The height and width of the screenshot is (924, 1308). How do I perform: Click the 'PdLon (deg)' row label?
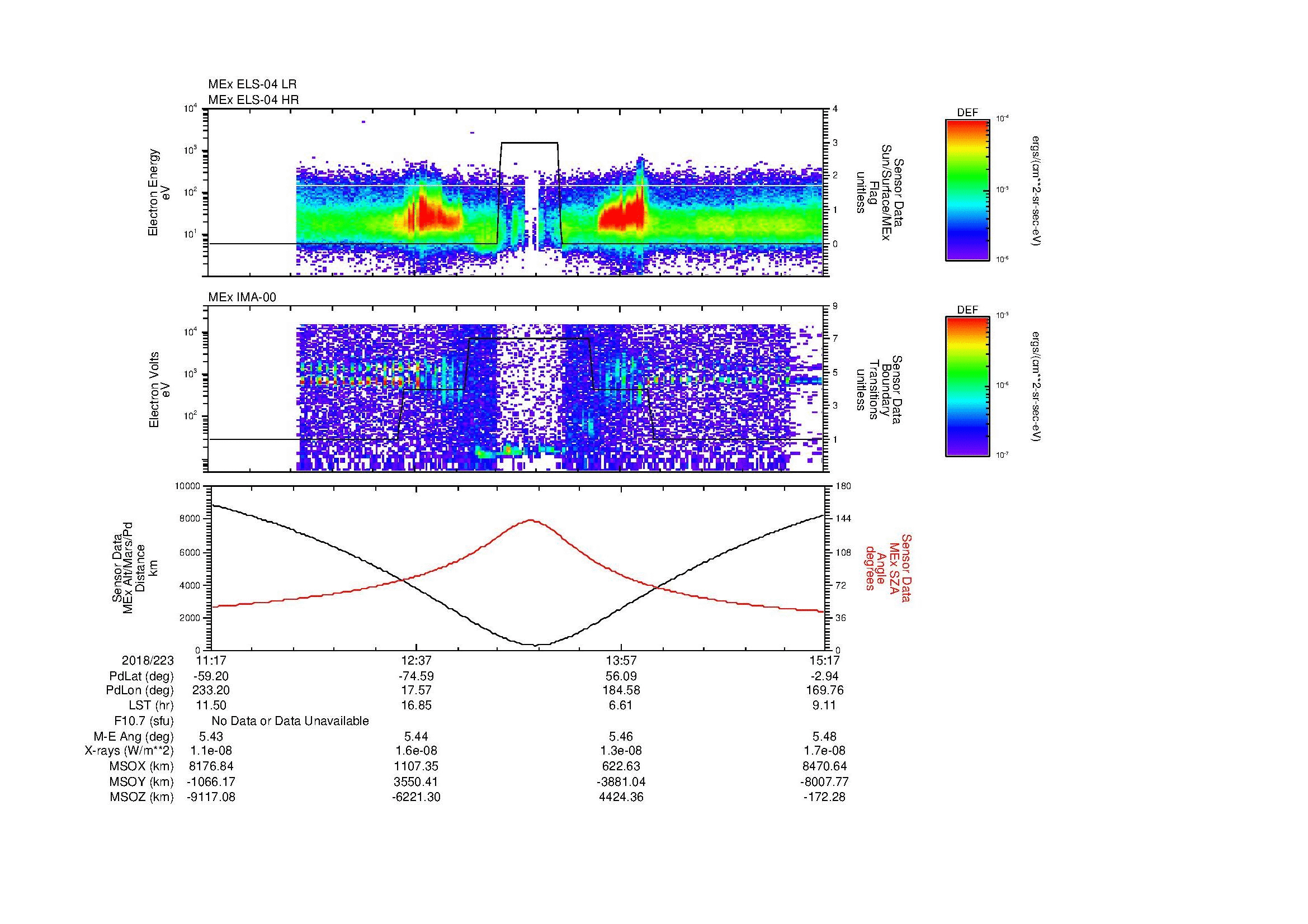click(x=140, y=690)
